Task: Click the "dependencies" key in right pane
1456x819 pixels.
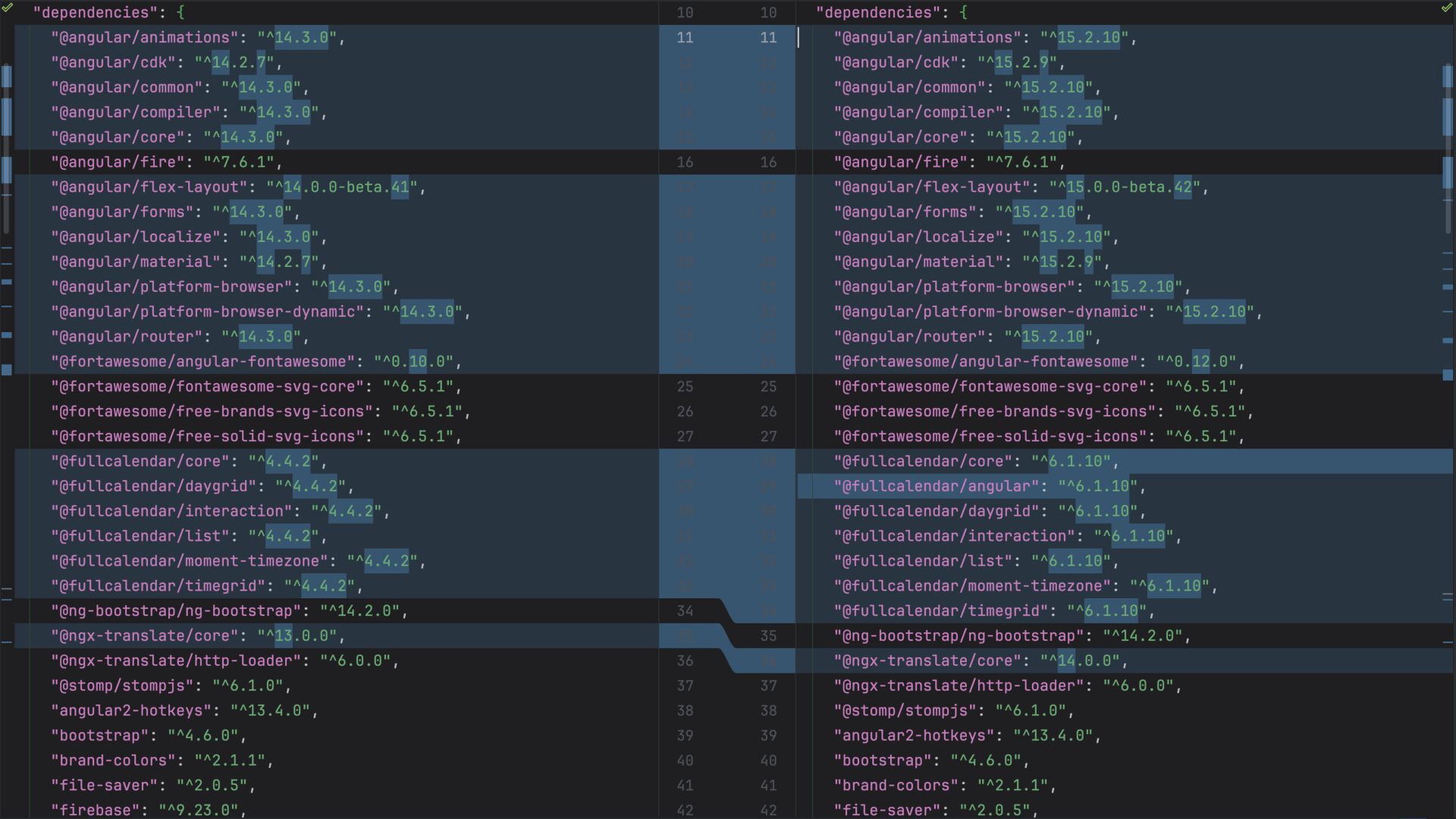Action: pos(868,12)
